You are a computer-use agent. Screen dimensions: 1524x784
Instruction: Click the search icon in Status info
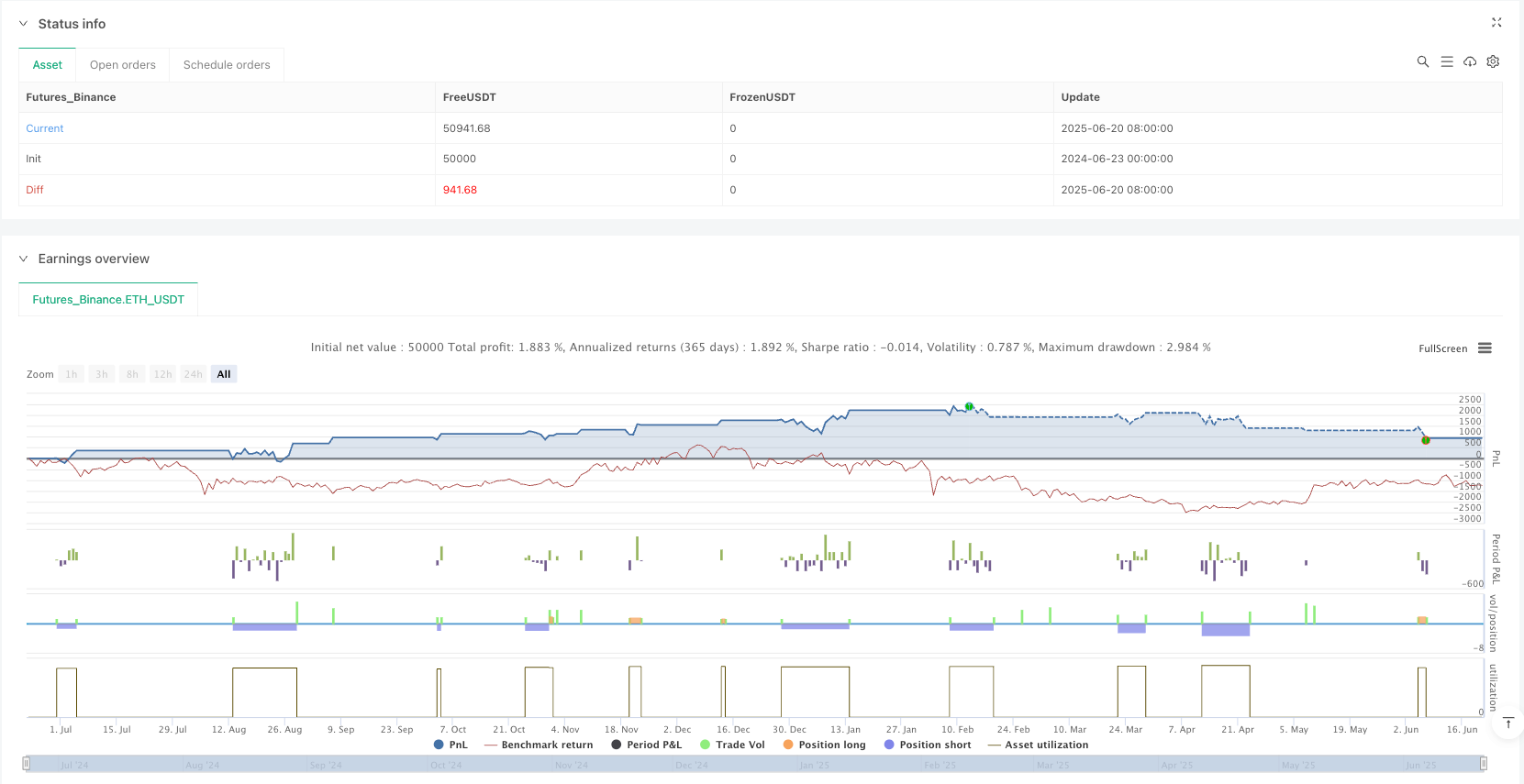(1423, 61)
